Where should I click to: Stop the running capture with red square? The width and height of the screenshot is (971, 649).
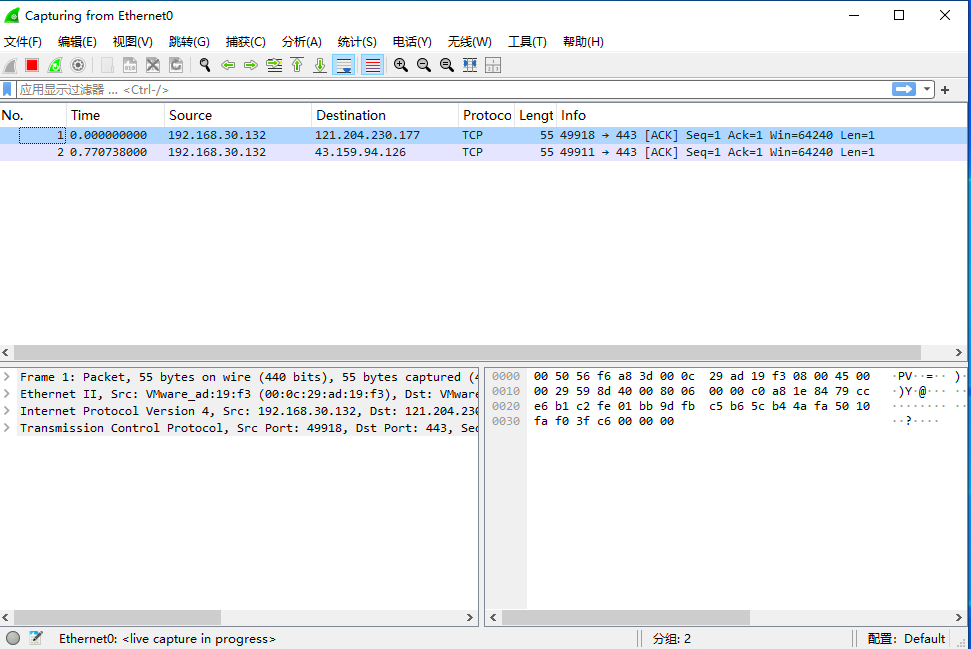[x=32, y=65]
